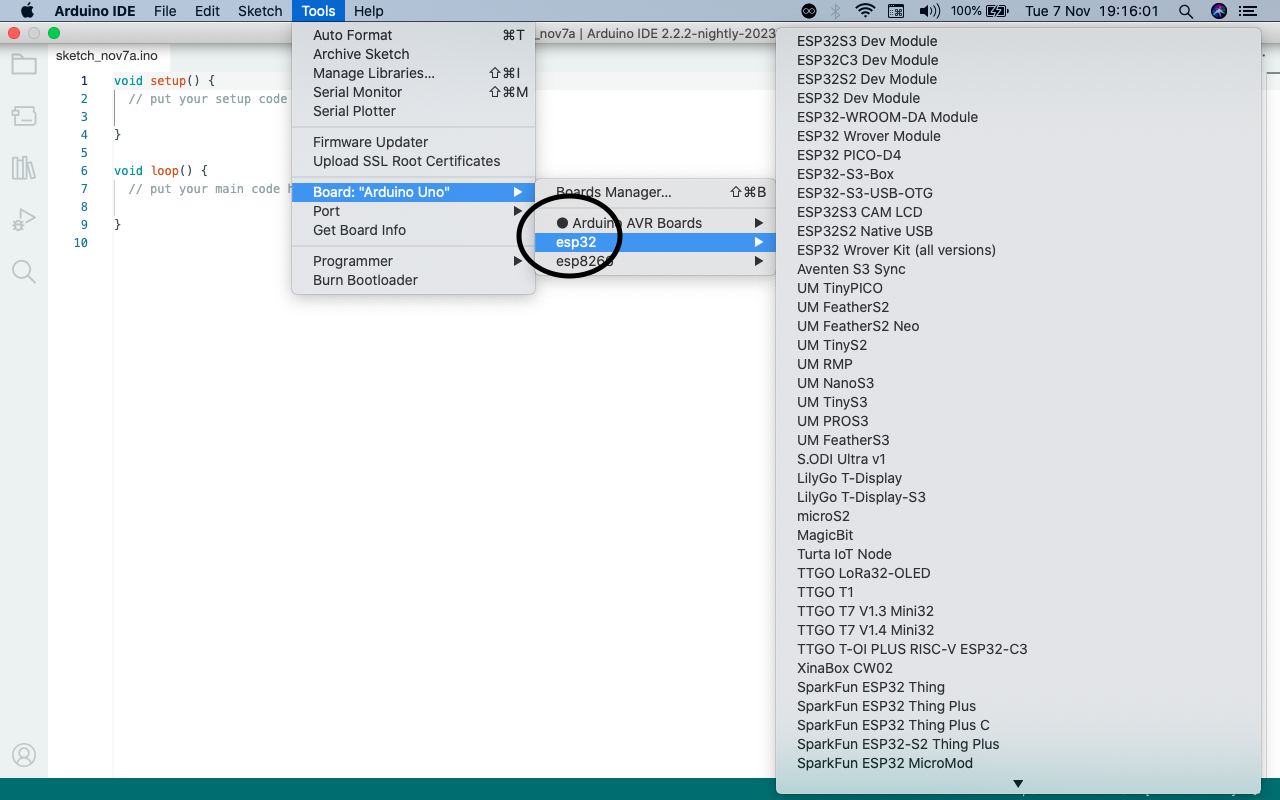The height and width of the screenshot is (800, 1280).
Task: Open the Search sidebar icon
Action: click(24, 271)
